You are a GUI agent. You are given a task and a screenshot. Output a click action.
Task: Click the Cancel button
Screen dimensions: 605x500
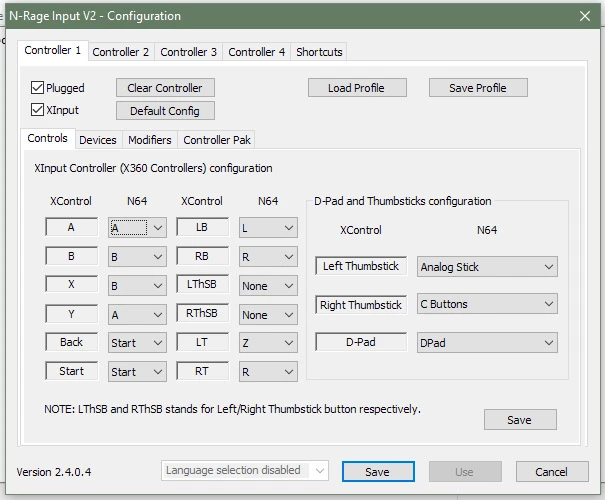pyautogui.click(x=552, y=471)
